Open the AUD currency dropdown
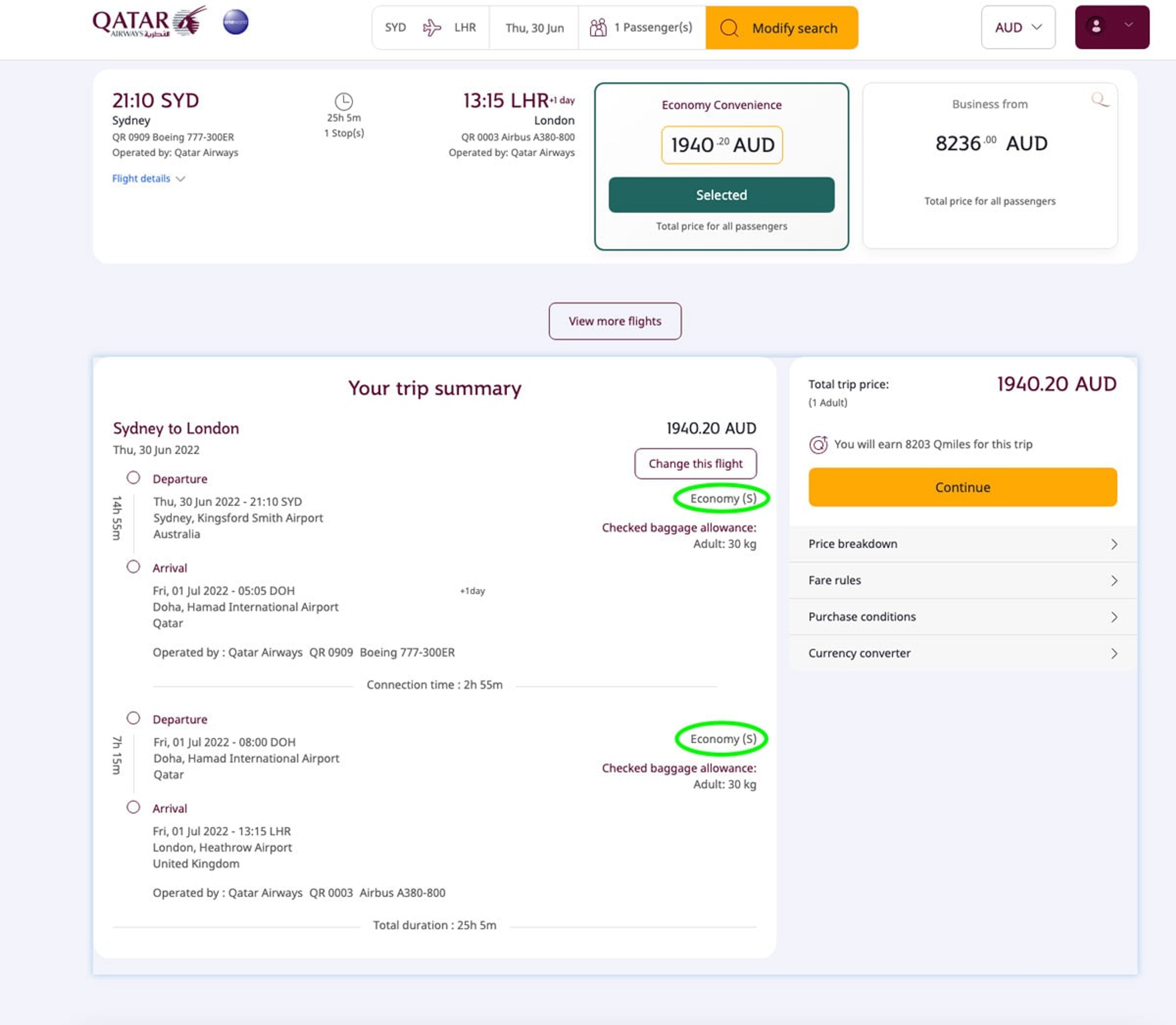Viewport: 1176px width, 1025px height. coord(1018,28)
